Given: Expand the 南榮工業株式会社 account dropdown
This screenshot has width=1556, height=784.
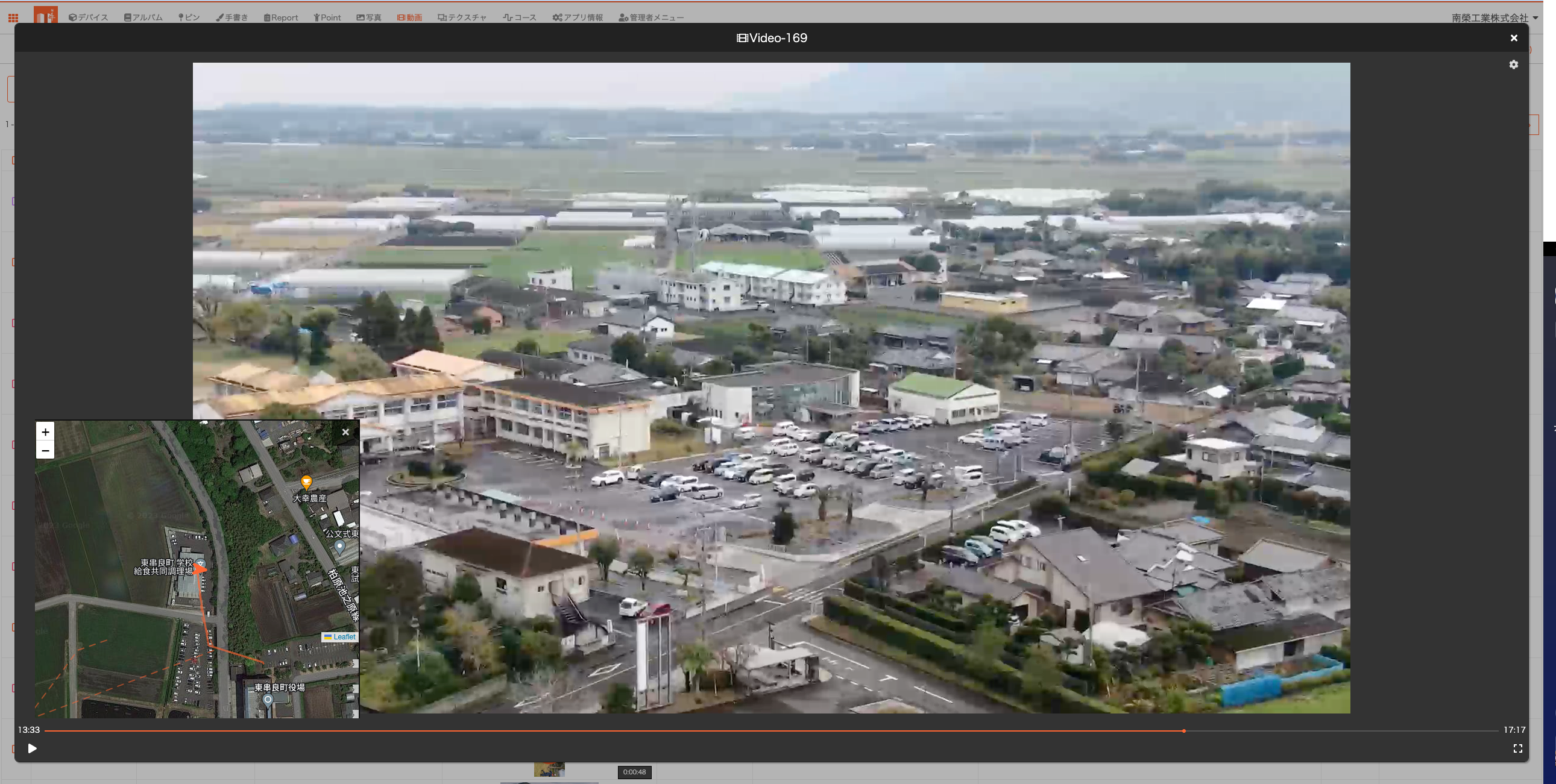Looking at the screenshot, I should 1495,18.
